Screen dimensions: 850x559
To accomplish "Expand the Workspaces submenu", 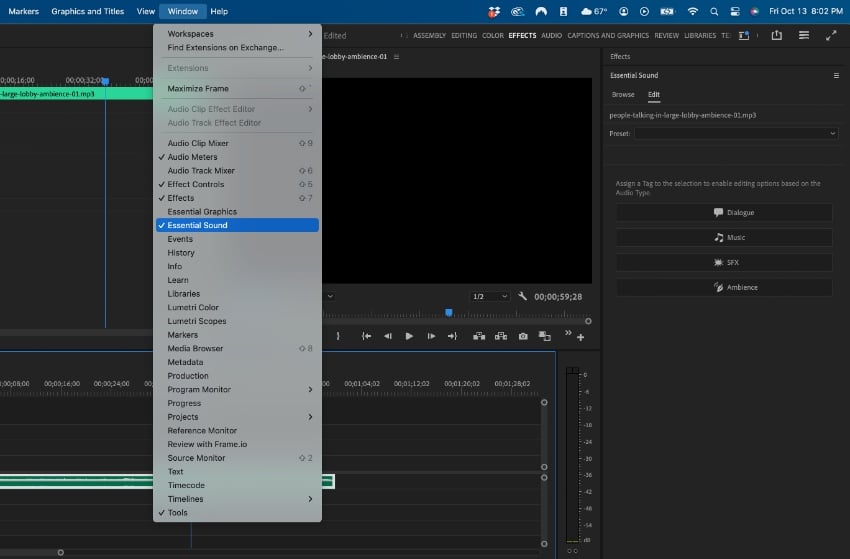I will click(x=237, y=34).
